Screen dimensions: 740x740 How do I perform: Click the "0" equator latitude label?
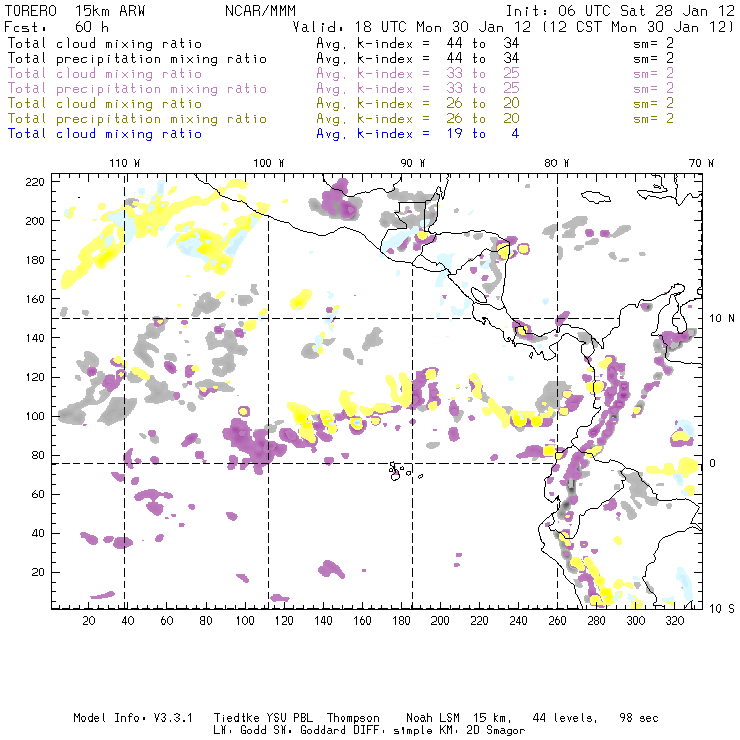[713, 463]
